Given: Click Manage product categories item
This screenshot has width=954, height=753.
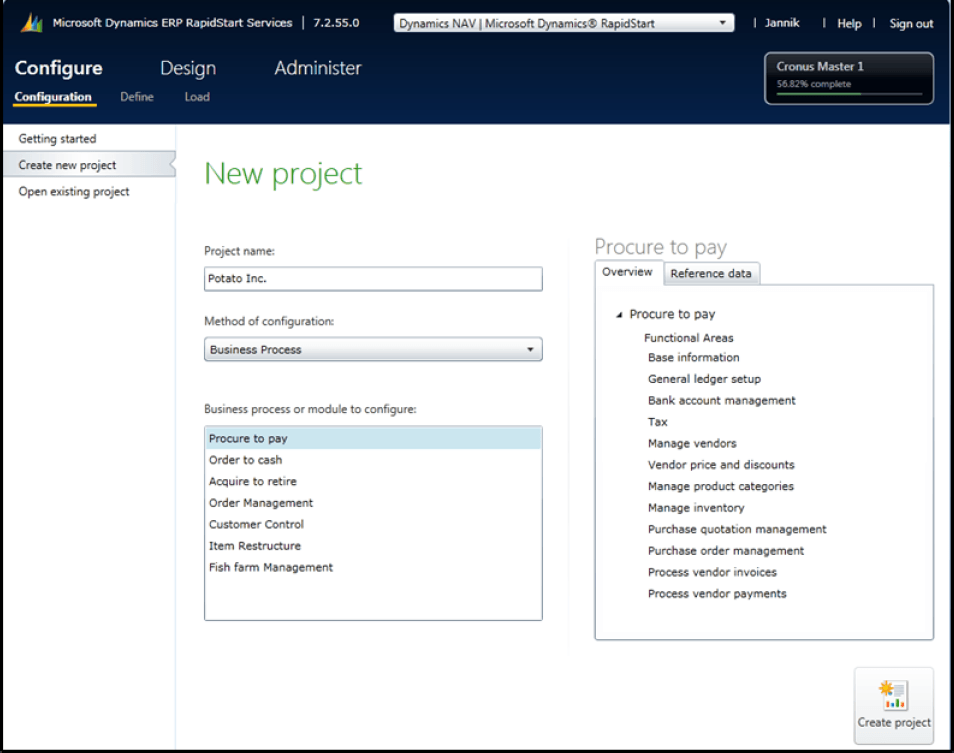Looking at the screenshot, I should 720,487.
